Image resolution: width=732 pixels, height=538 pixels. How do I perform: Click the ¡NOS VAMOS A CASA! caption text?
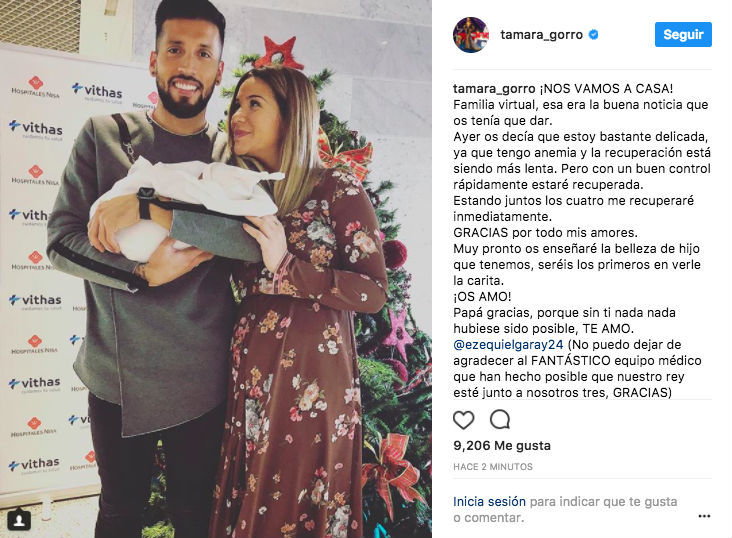coord(606,89)
